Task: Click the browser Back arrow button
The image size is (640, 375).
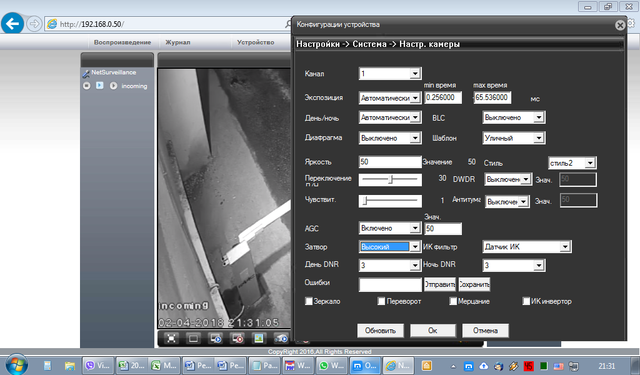Action: 12,24
